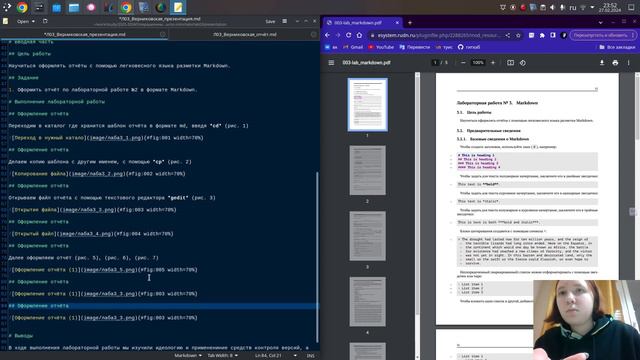Open the Перевести bookmark
640x360 pixels.
click(415, 47)
